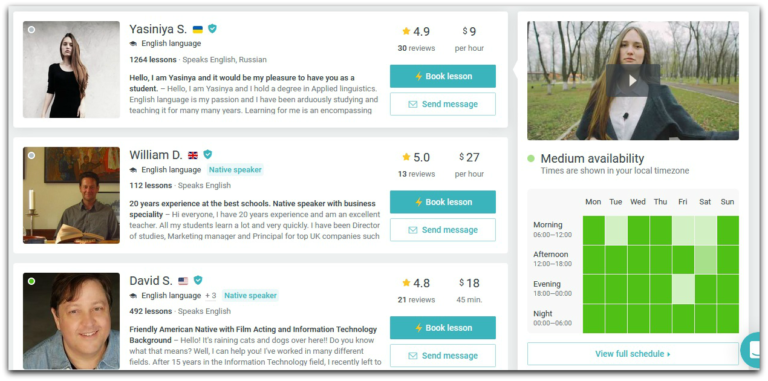Expand View full schedule link
Viewport: 768px width, 381px height.
pos(632,354)
